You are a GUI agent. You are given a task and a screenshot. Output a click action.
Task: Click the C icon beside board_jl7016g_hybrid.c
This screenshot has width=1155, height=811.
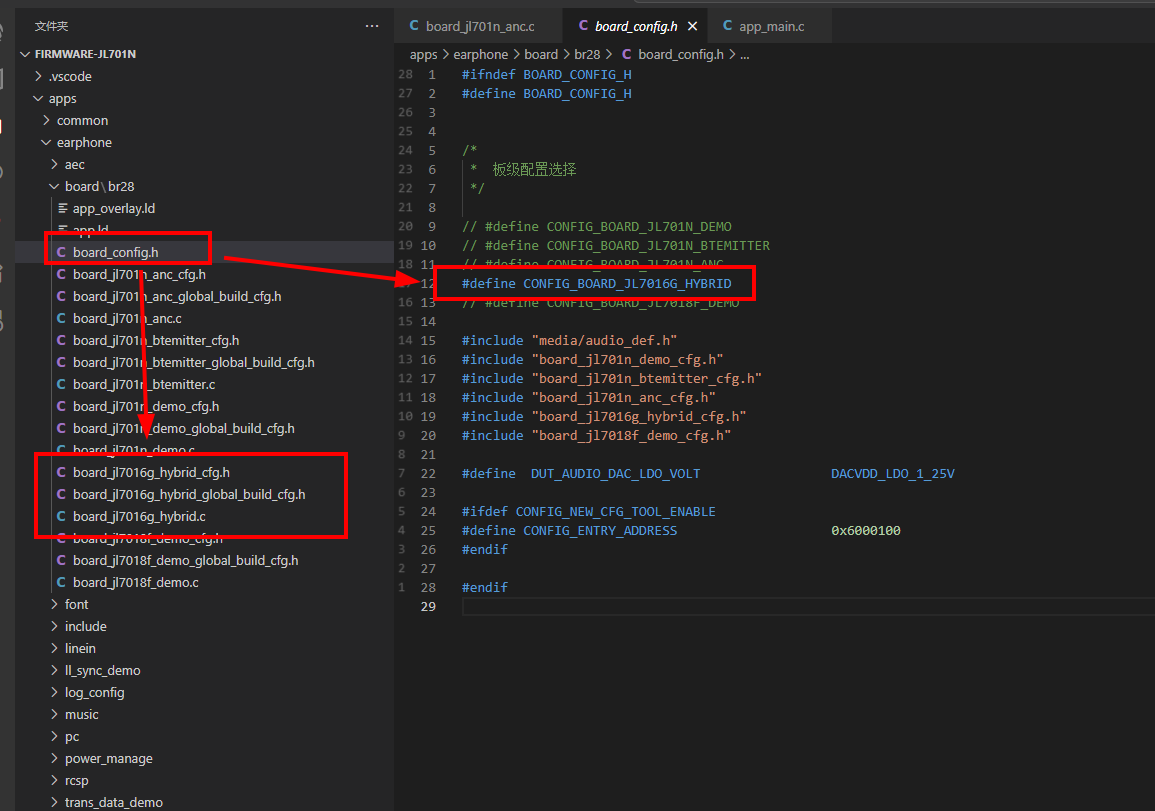(61, 516)
